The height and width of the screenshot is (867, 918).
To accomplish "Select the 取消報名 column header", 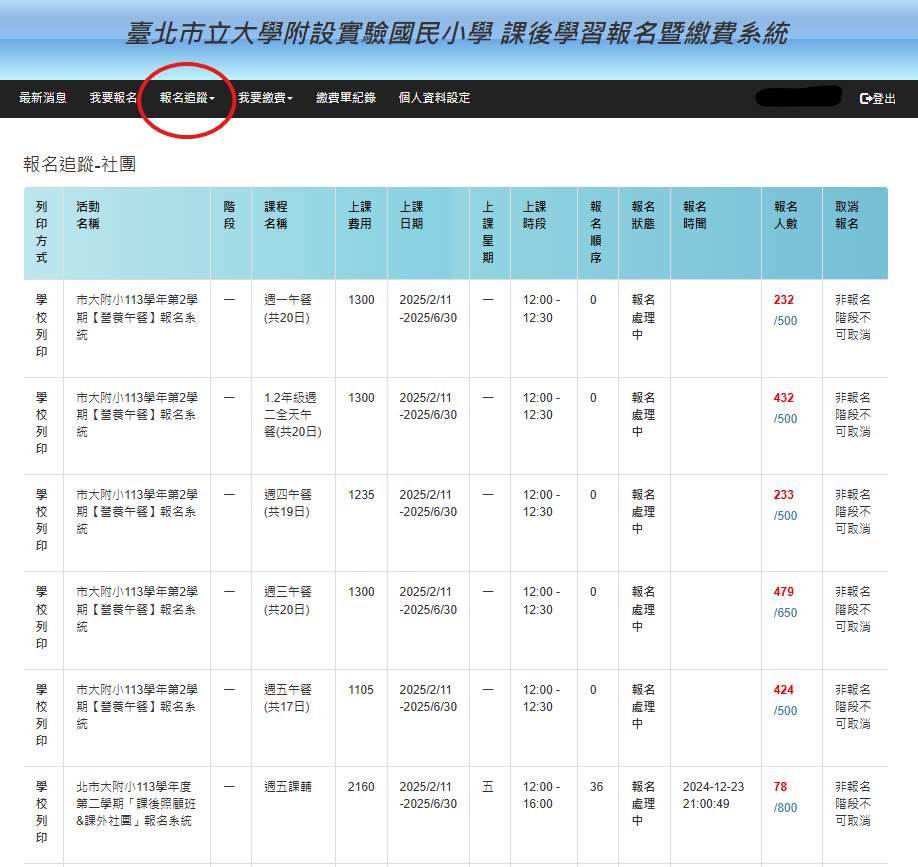I will (847, 215).
